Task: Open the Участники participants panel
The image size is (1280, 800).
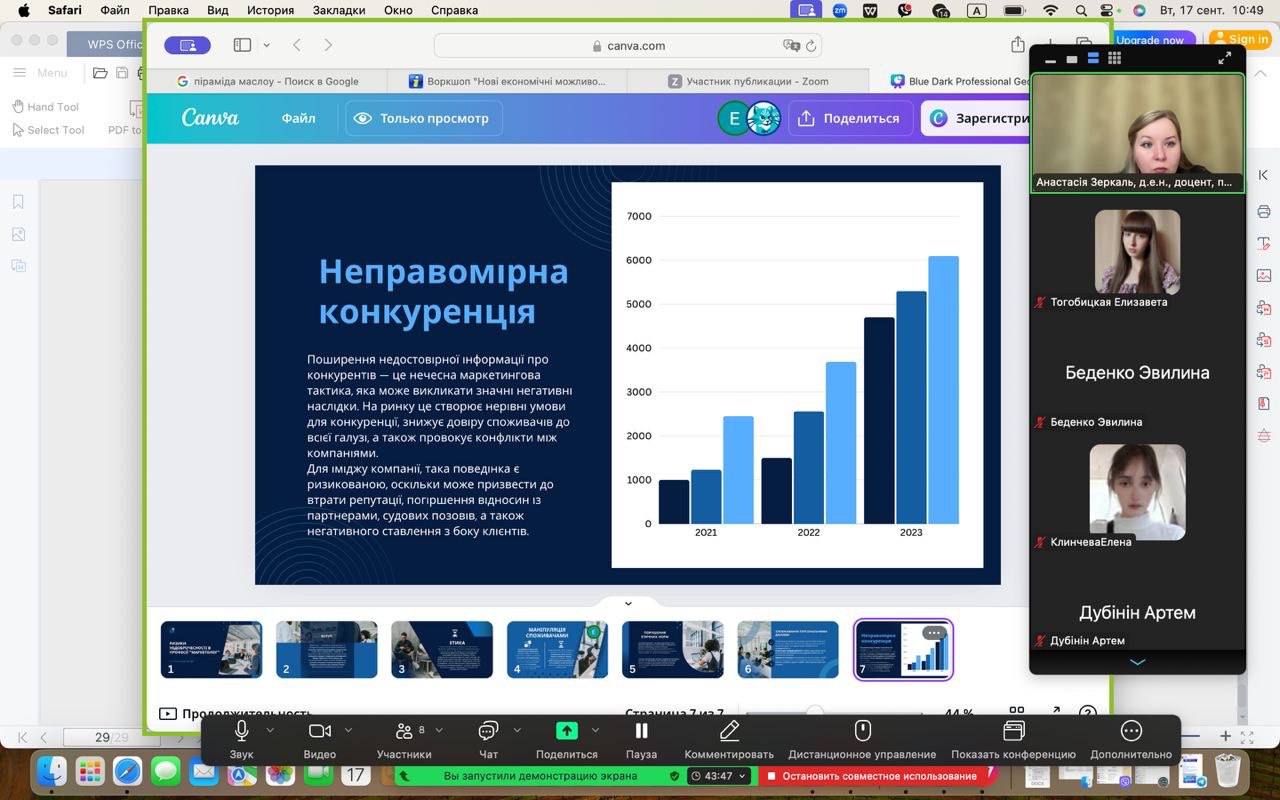Action: (404, 731)
